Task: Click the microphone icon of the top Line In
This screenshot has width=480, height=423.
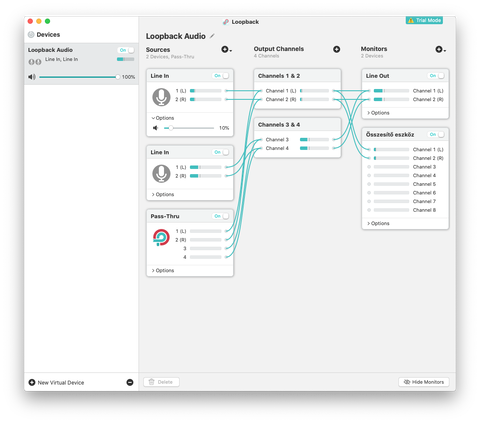Action: point(161,97)
